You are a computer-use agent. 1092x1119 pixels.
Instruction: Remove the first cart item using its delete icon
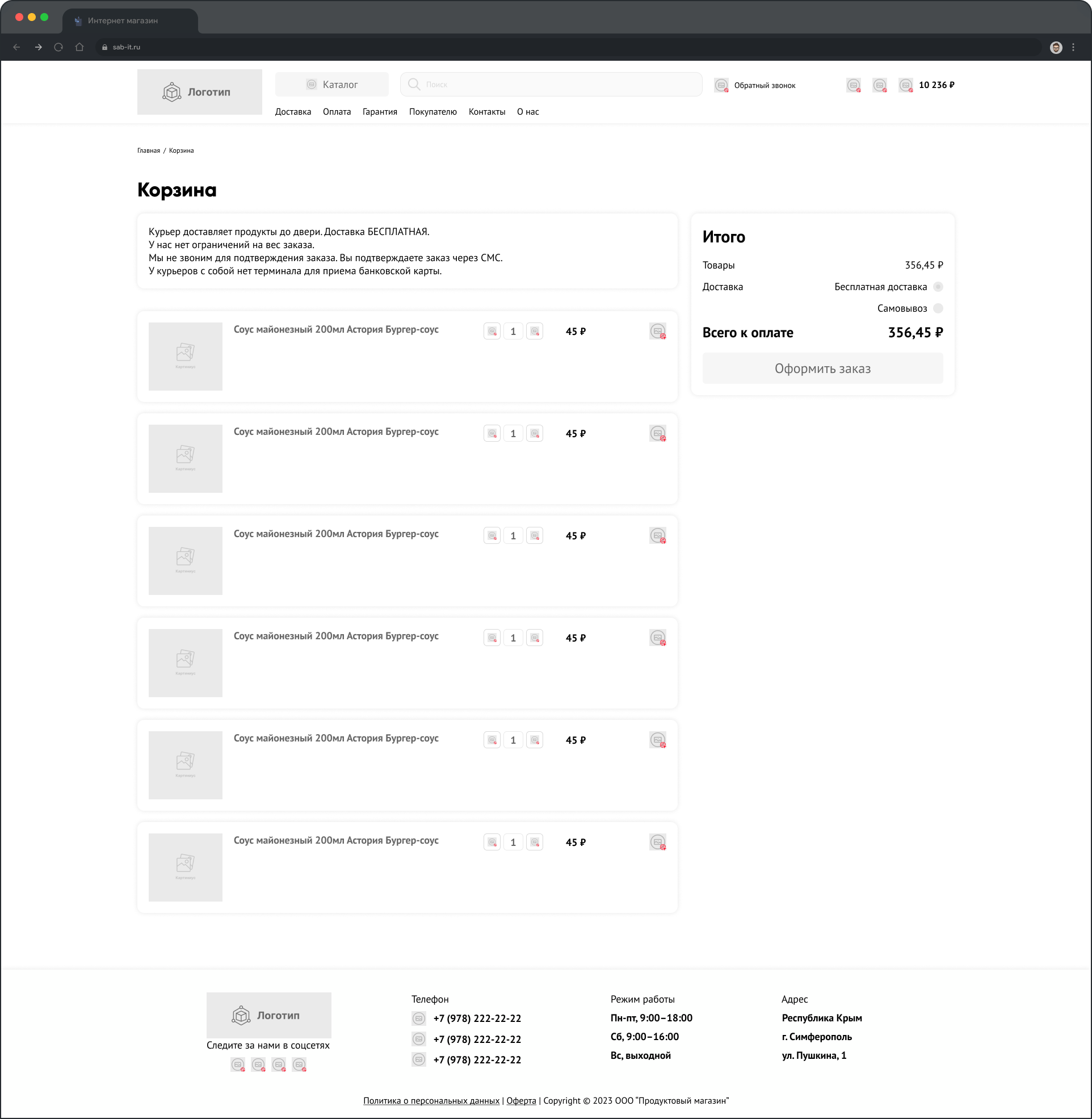coord(657,332)
